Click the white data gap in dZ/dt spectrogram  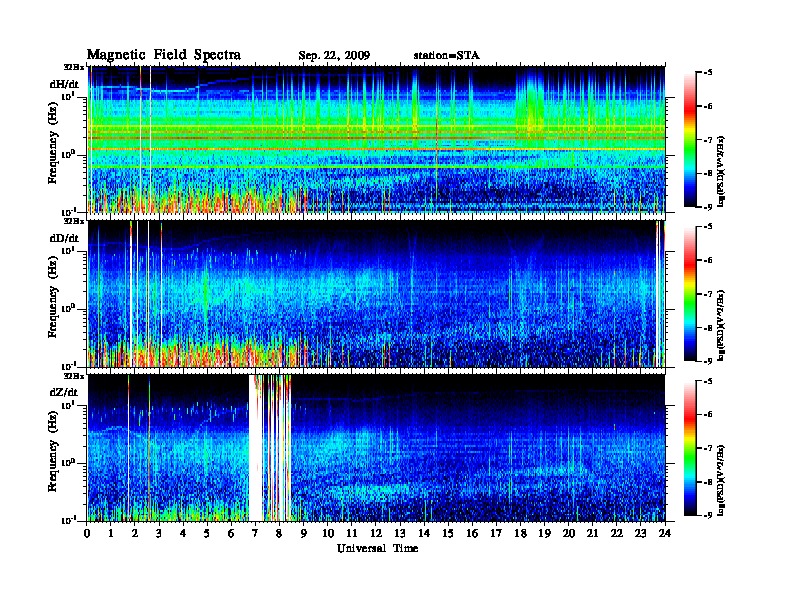(256, 448)
